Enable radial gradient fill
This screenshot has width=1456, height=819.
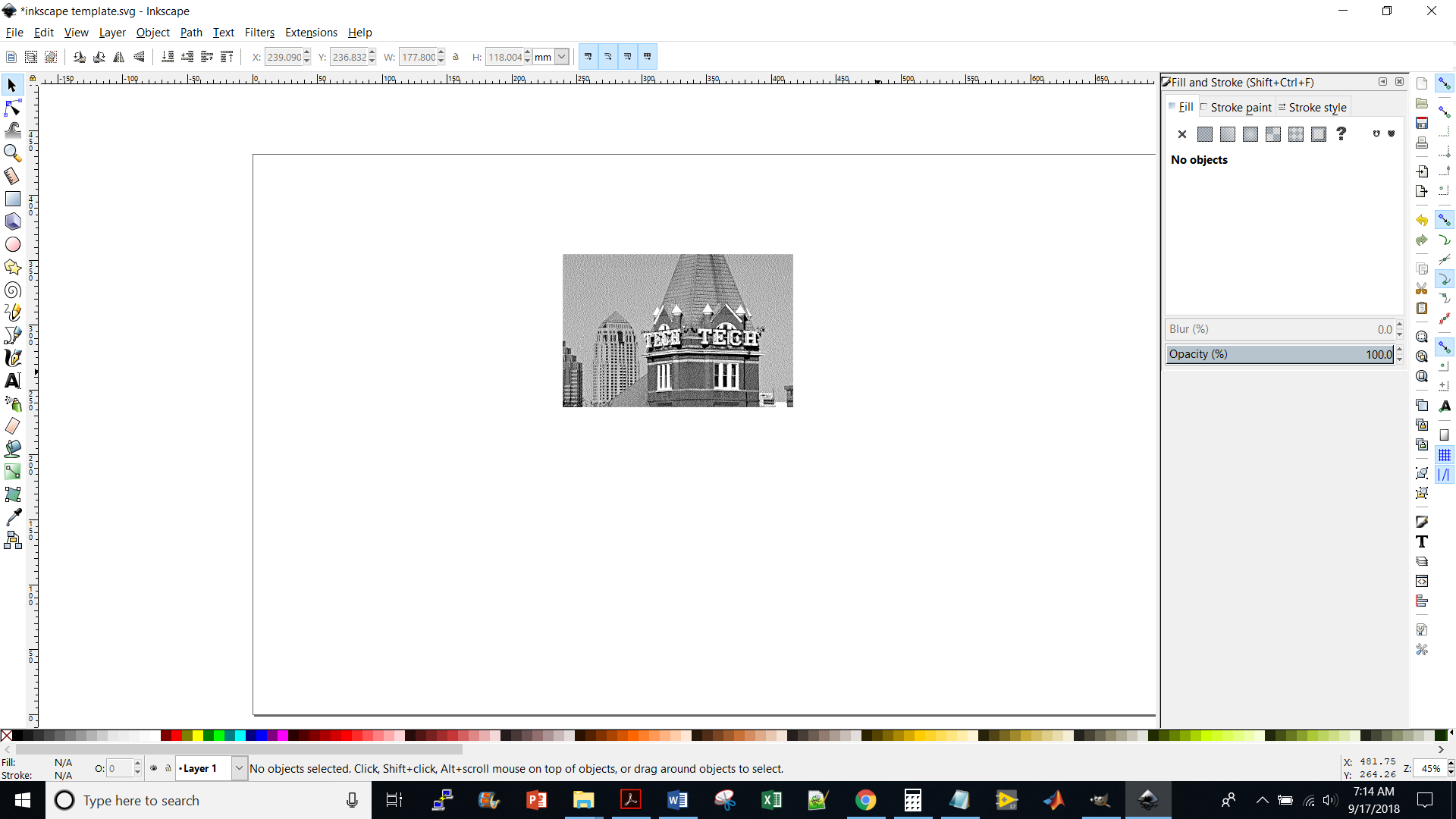click(1251, 133)
